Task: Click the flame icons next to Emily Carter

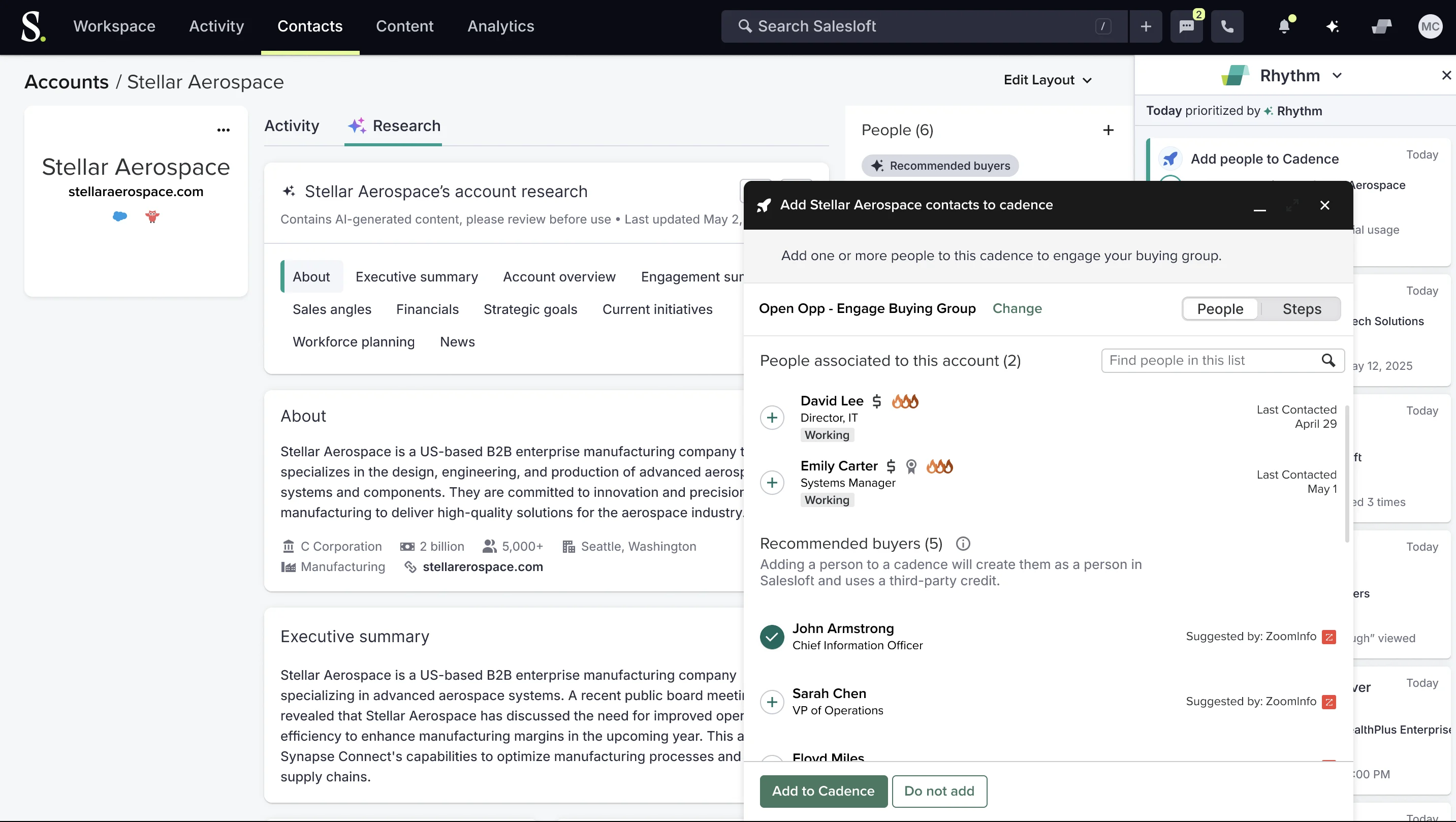Action: coord(939,466)
